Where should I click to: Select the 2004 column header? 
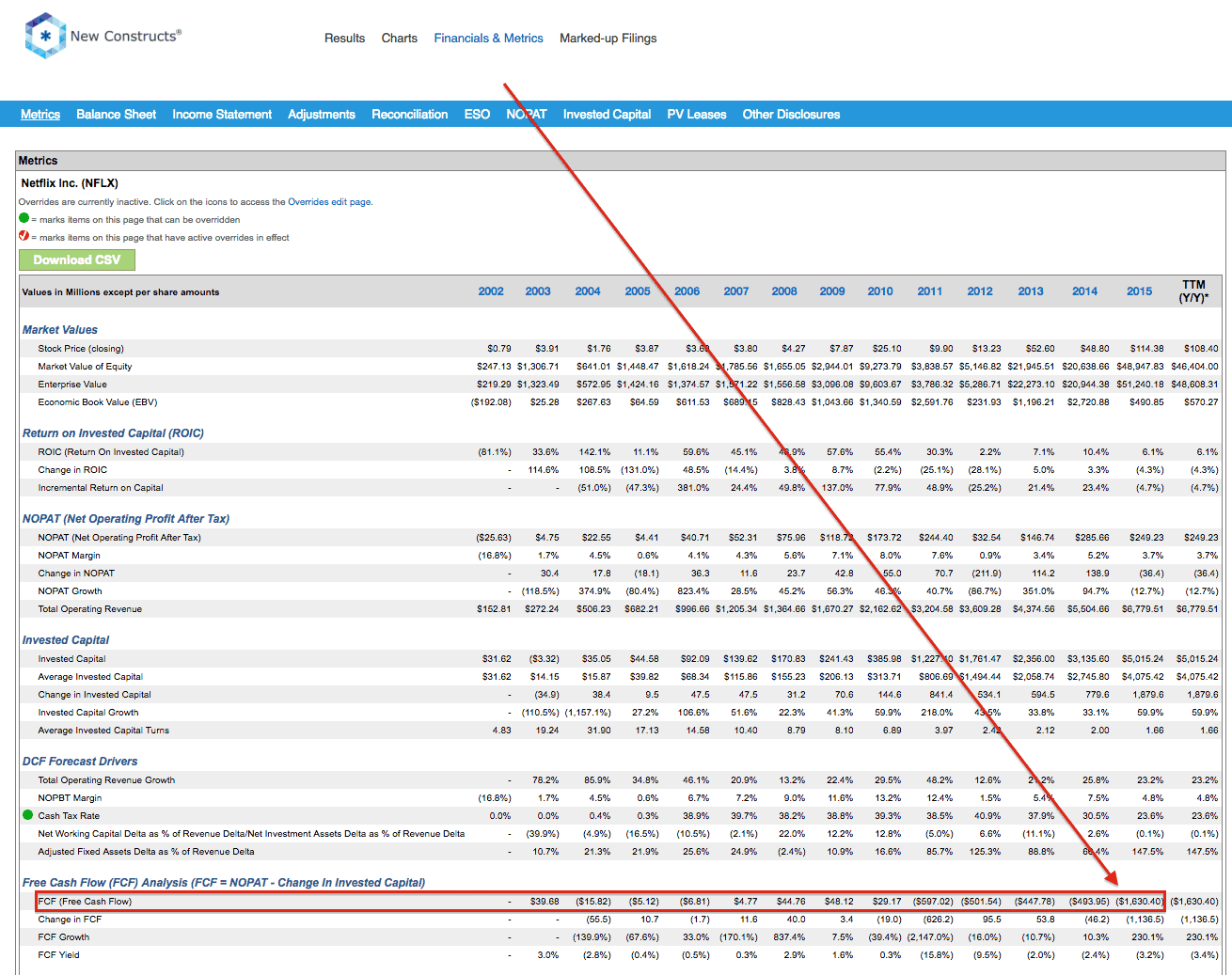click(588, 291)
